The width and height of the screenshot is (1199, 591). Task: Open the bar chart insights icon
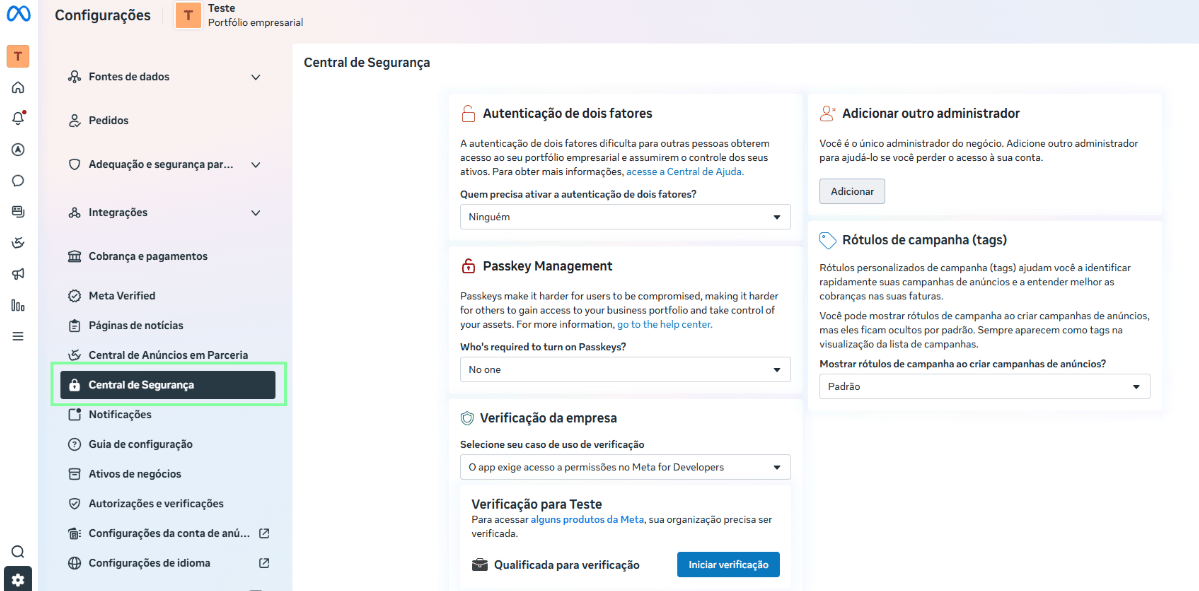click(x=18, y=305)
